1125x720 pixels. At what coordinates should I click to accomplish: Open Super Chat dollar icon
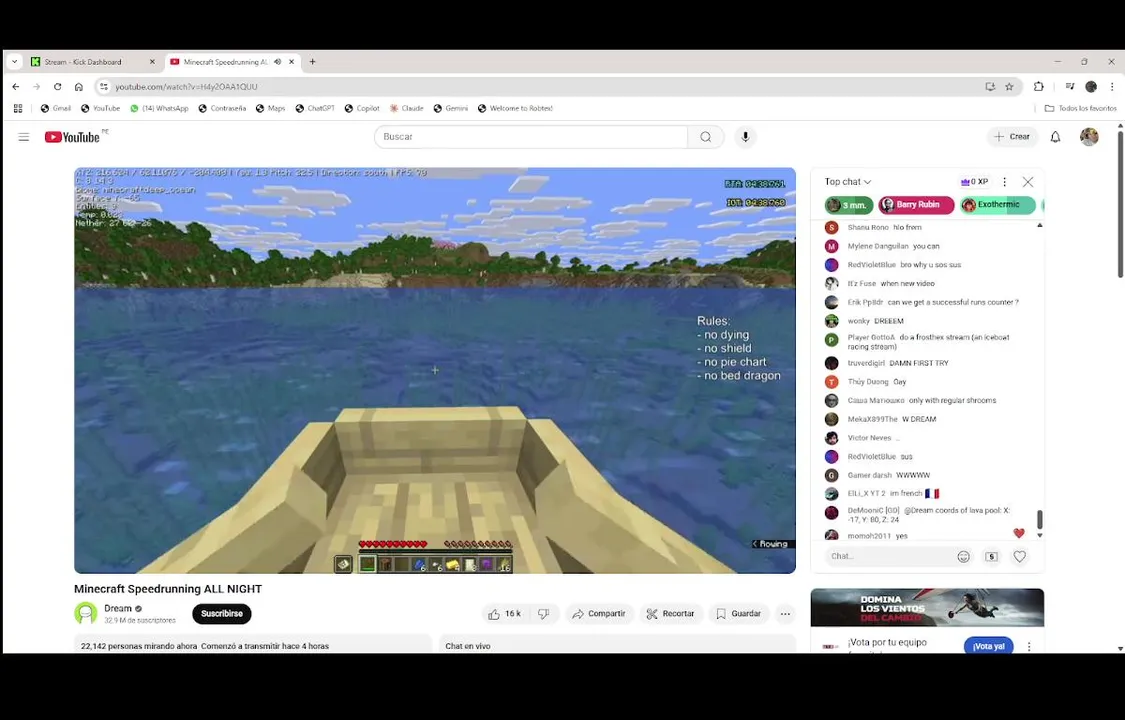(992, 556)
